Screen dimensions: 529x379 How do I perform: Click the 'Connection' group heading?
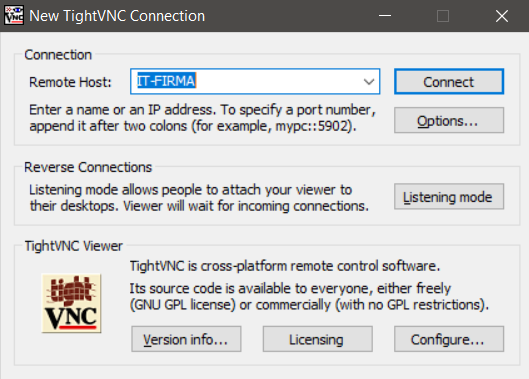(58, 55)
